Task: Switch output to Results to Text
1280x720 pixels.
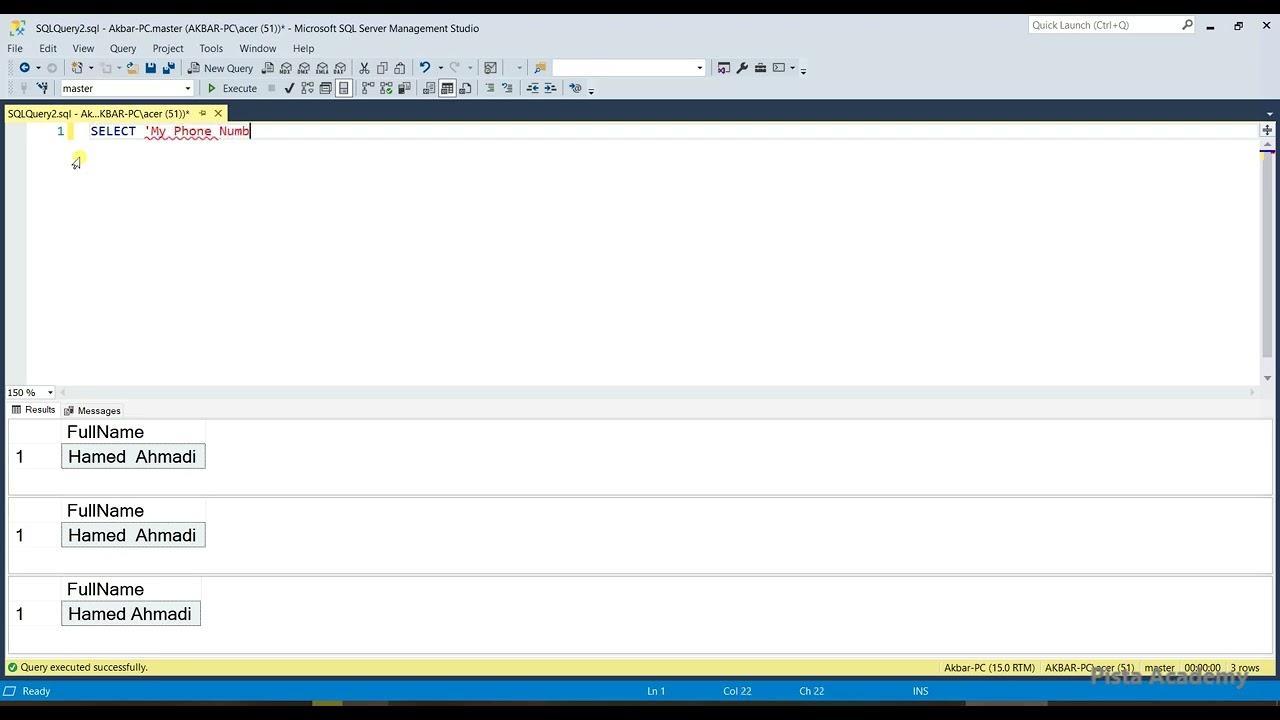Action: pos(429,88)
